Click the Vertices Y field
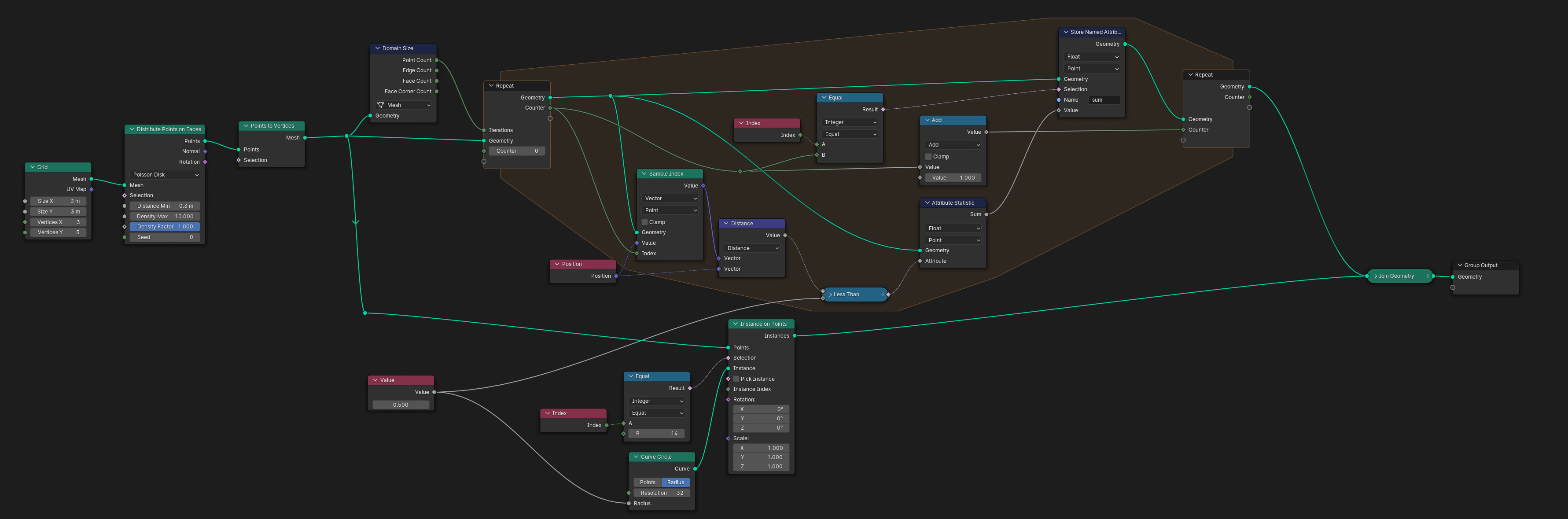1568x519 pixels. point(59,232)
